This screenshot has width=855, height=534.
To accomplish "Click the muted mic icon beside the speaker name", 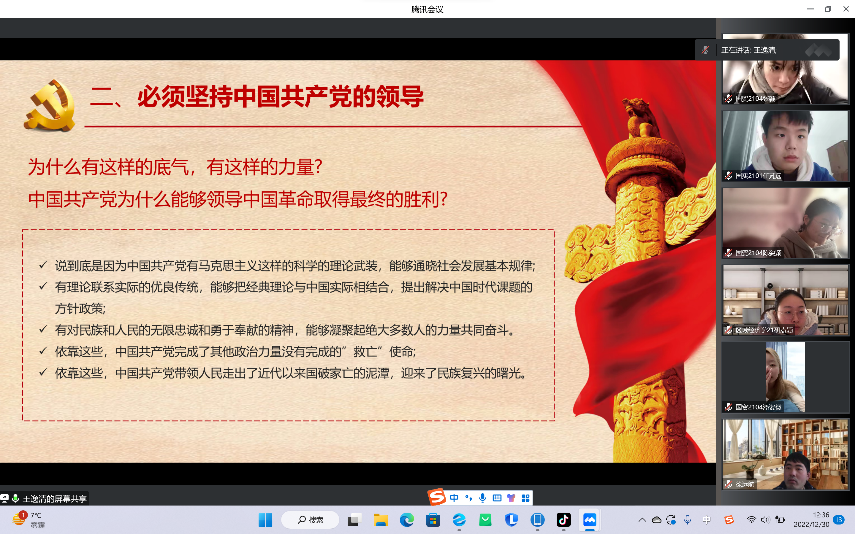I will click(706, 49).
